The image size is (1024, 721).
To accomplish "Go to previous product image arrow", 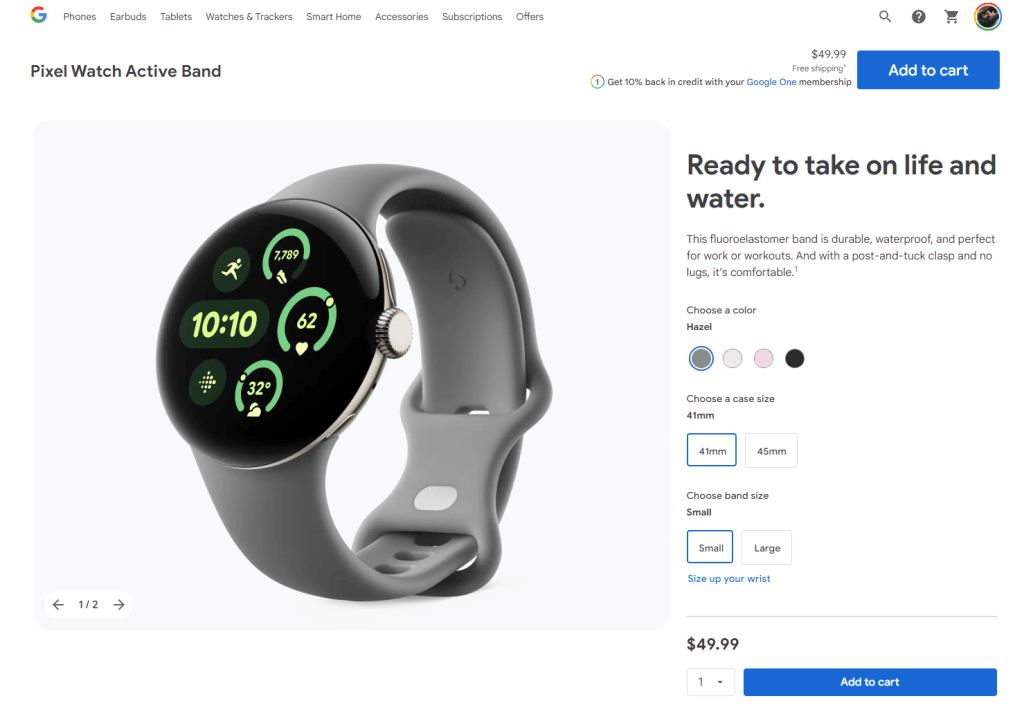I will [58, 605].
